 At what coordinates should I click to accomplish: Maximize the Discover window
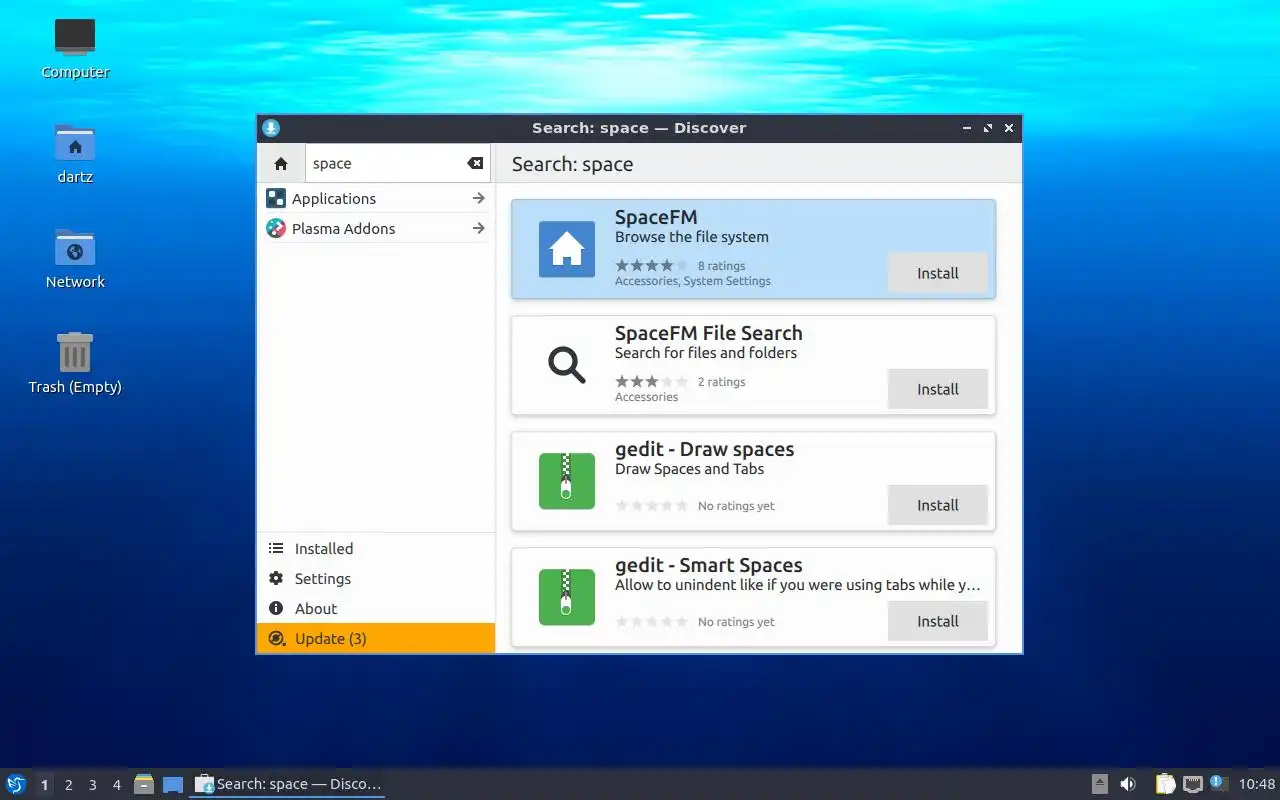[988, 128]
